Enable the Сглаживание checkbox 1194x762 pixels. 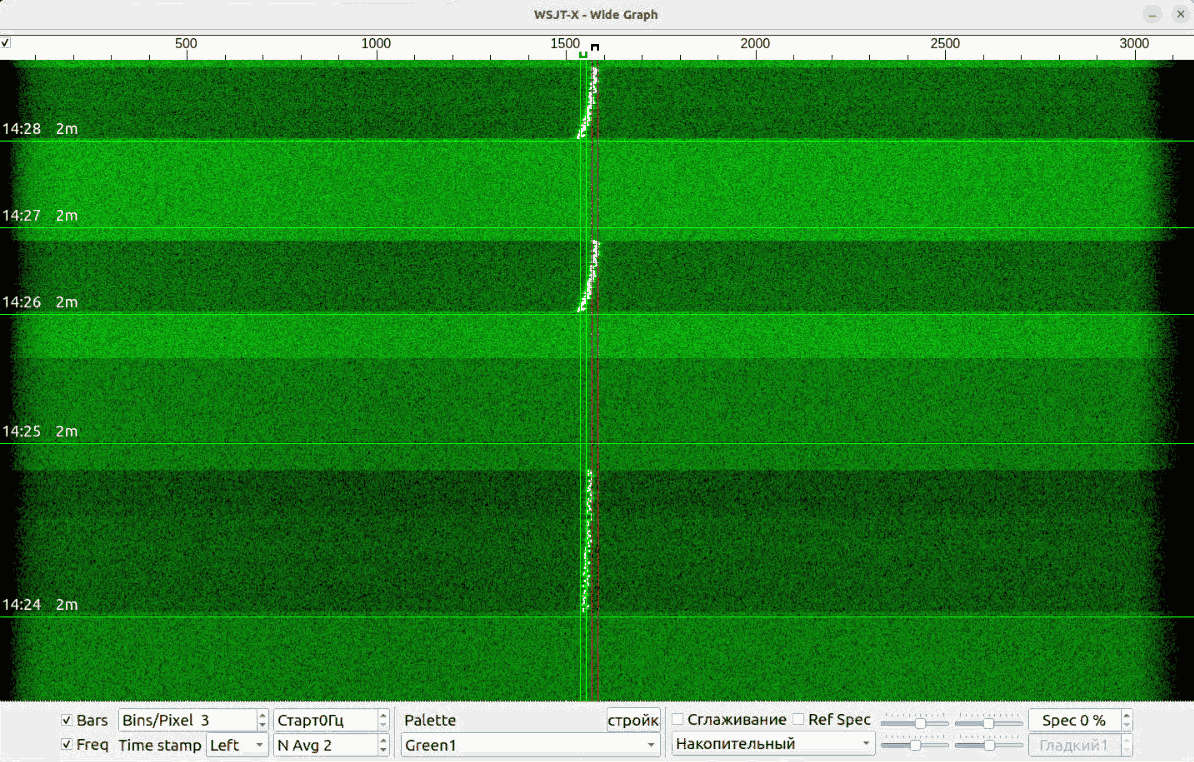[x=678, y=720]
